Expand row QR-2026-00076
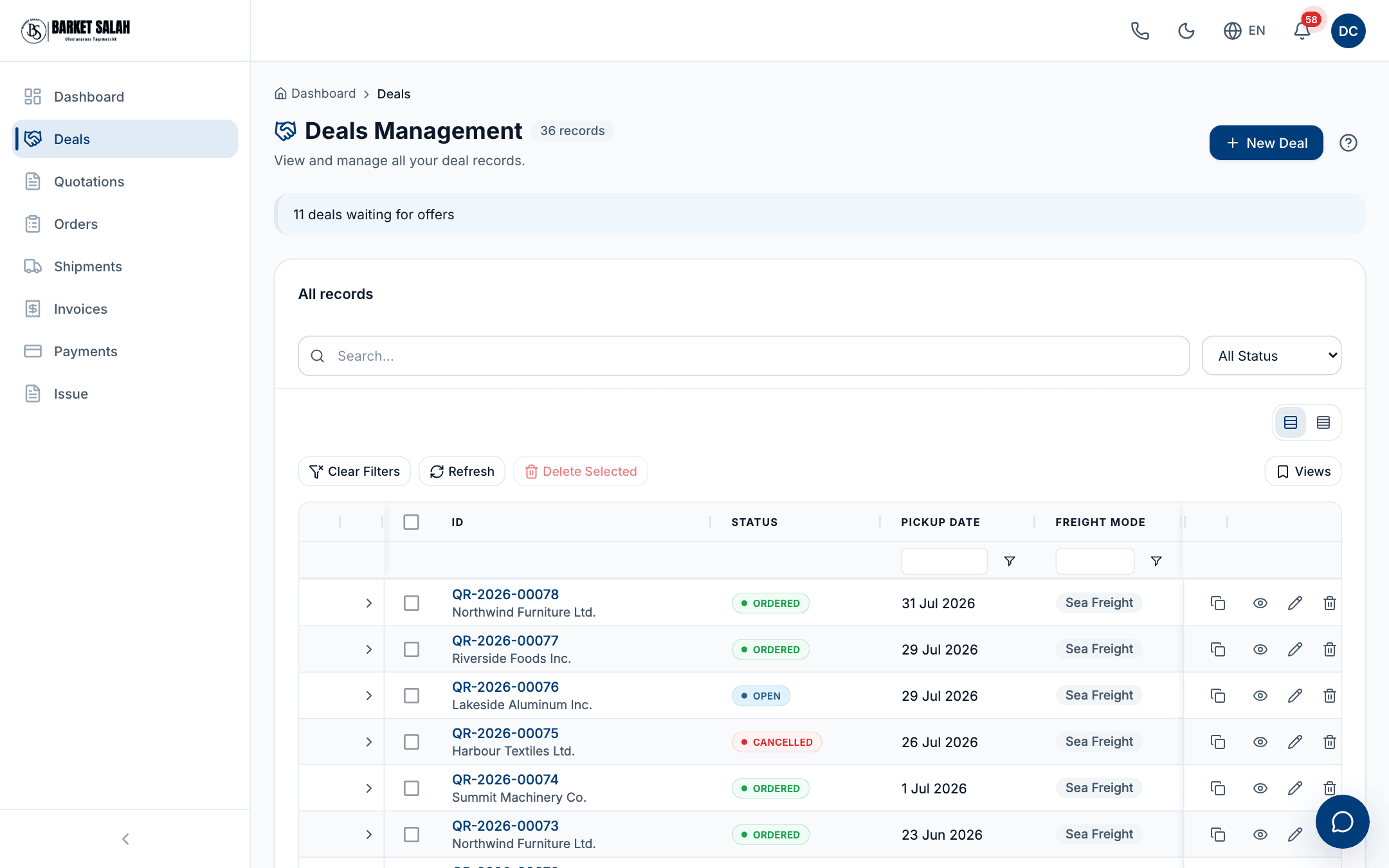 [369, 696]
